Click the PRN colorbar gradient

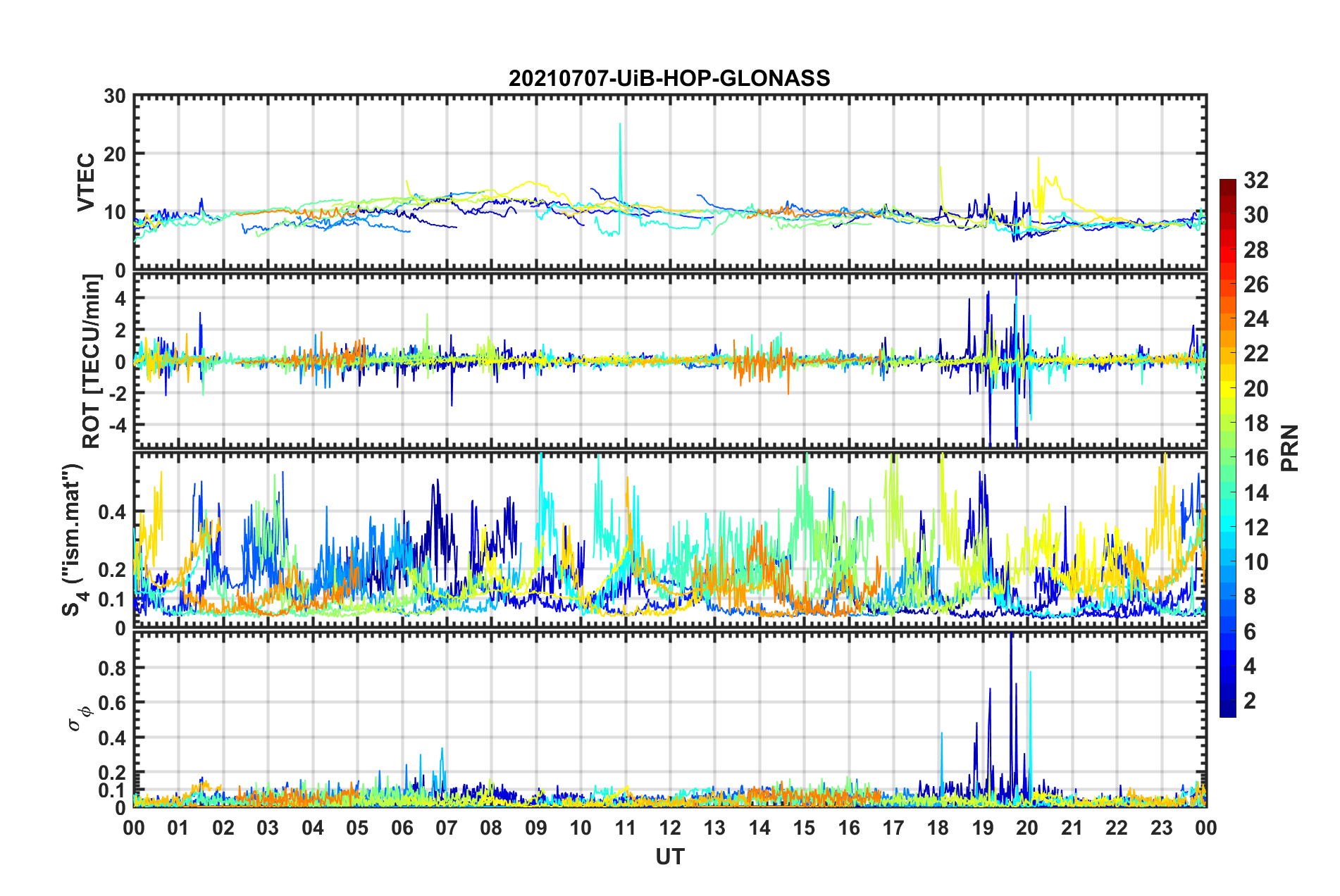(x=1227, y=448)
